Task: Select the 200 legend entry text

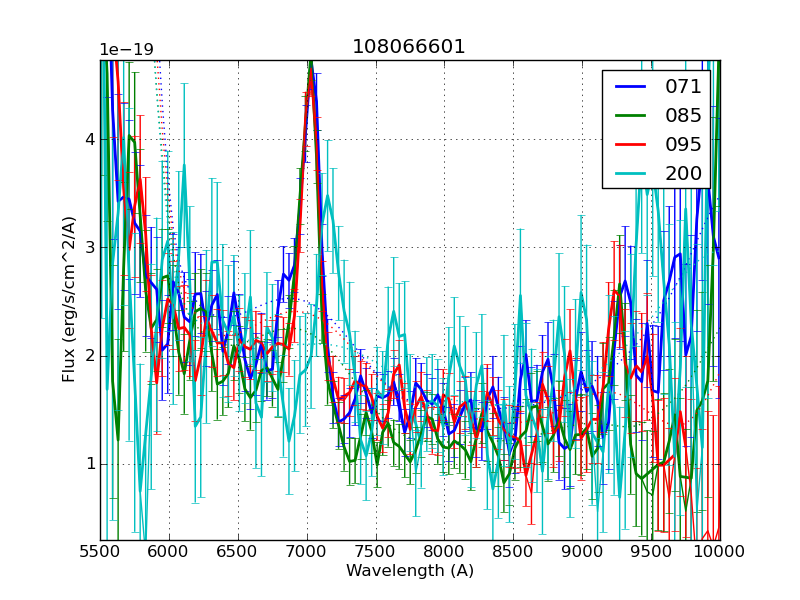Action: coord(683,174)
